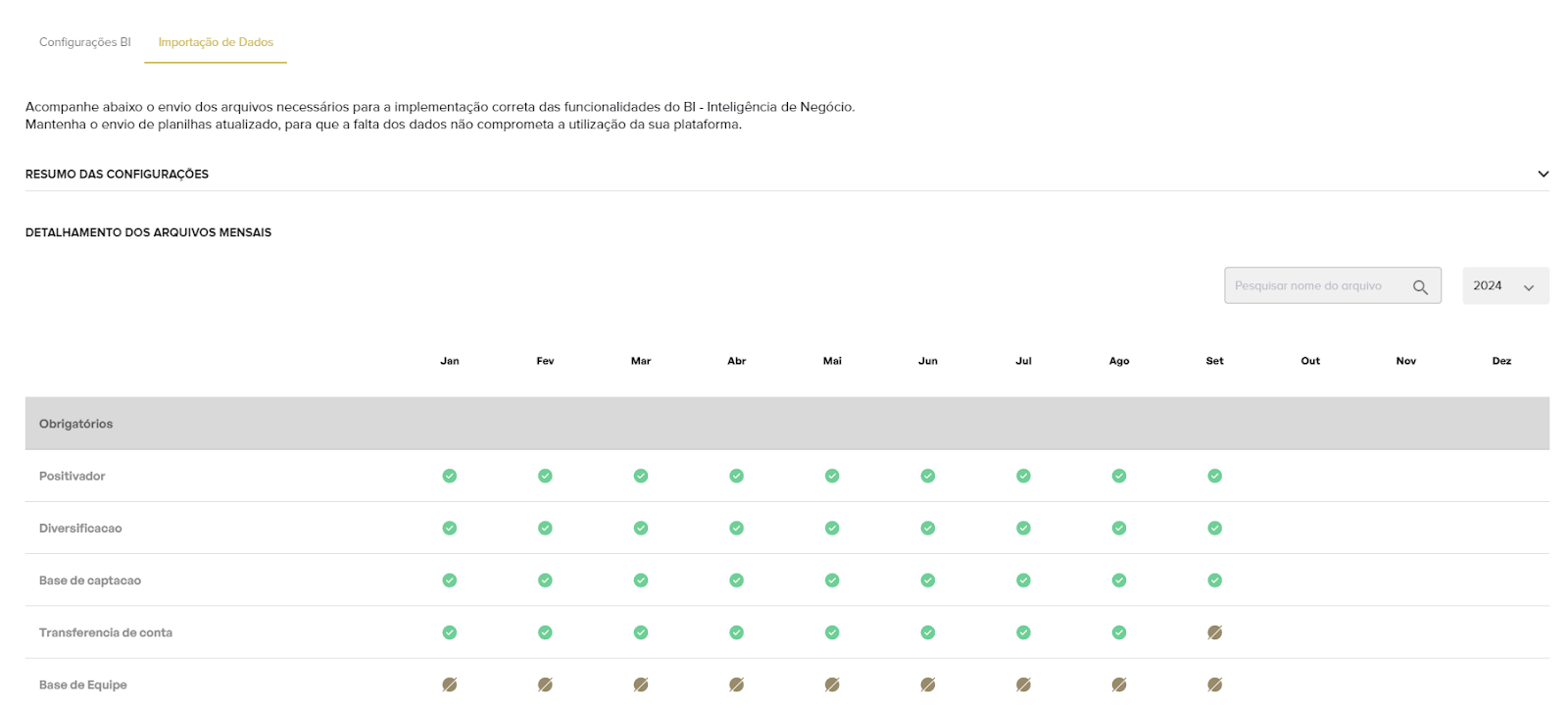1568x709 pixels.
Task: Click Transferencia de conta February check icon
Action: click(x=545, y=633)
